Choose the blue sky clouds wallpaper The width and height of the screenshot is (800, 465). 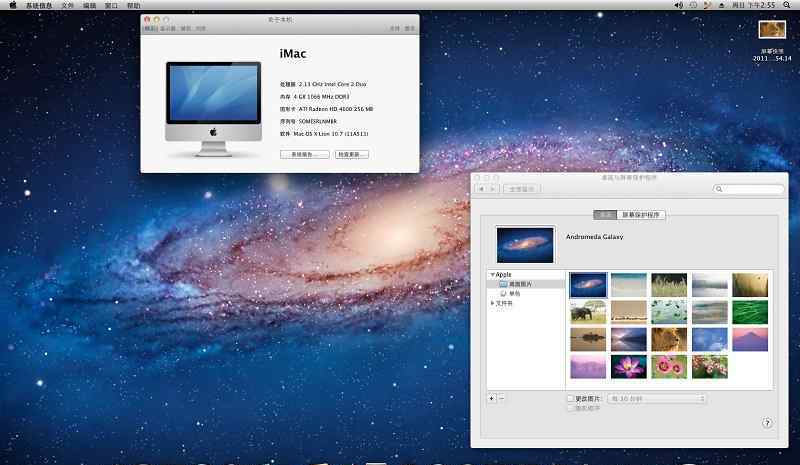click(710, 339)
